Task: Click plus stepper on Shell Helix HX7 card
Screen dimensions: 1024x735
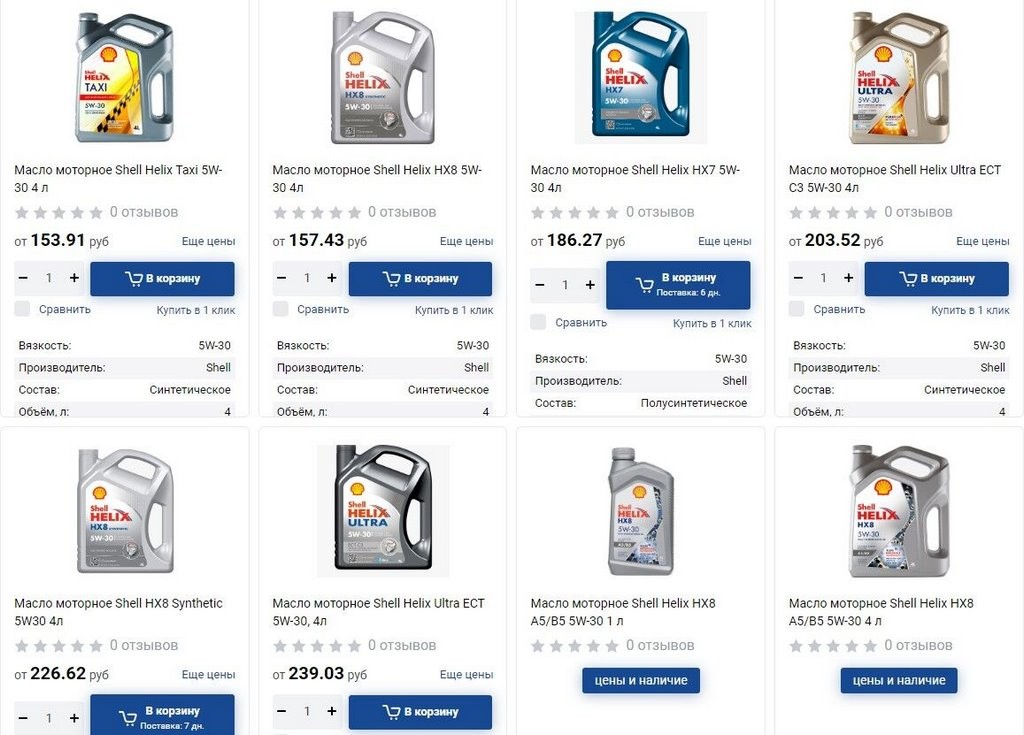Action: 590,285
